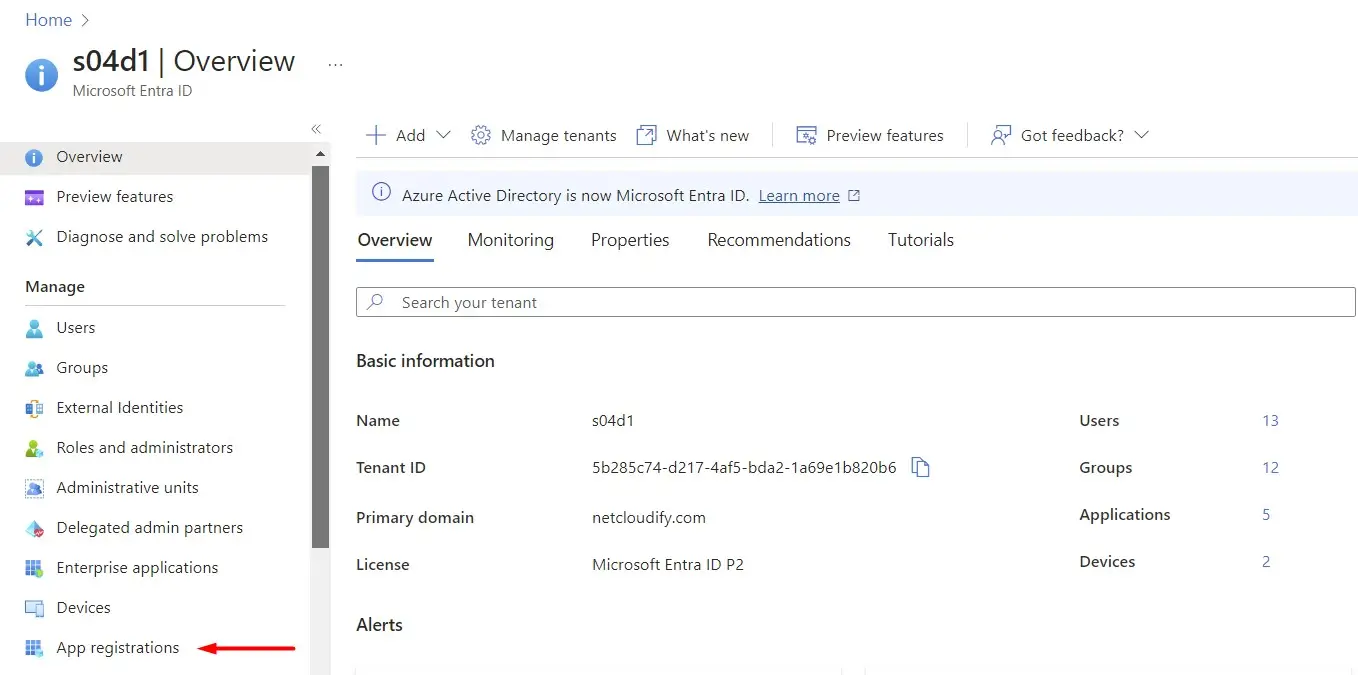The height and width of the screenshot is (675, 1358).
Task: Open the Devices icon in sidebar
Action: [35, 608]
